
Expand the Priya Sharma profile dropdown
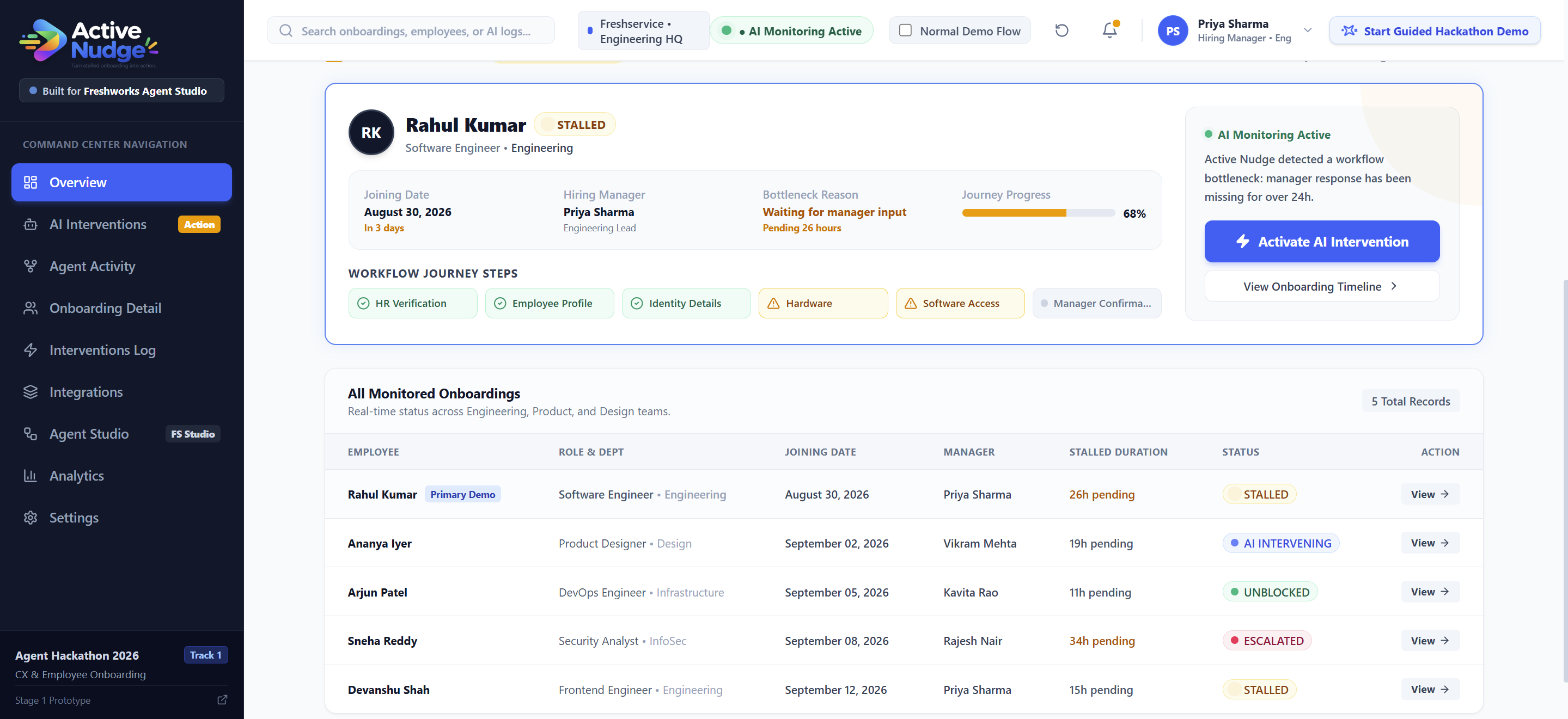point(1308,30)
